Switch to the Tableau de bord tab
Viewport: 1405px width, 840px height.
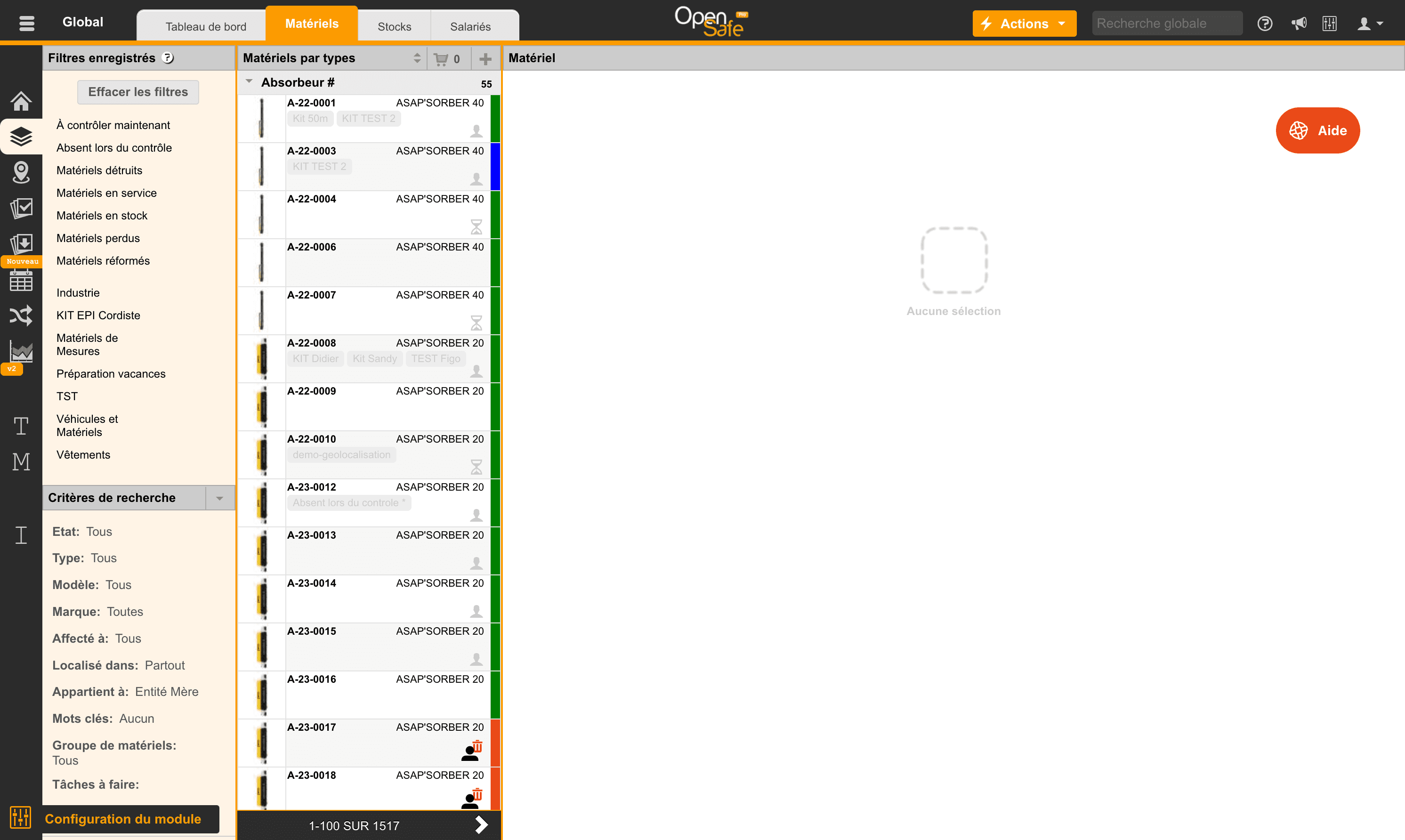coord(206,26)
